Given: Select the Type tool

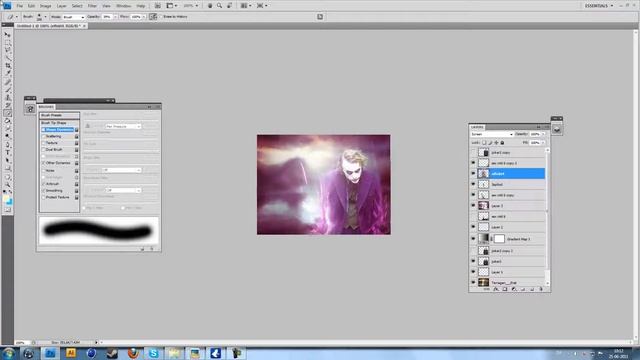Looking at the screenshot, I should click(8, 153).
